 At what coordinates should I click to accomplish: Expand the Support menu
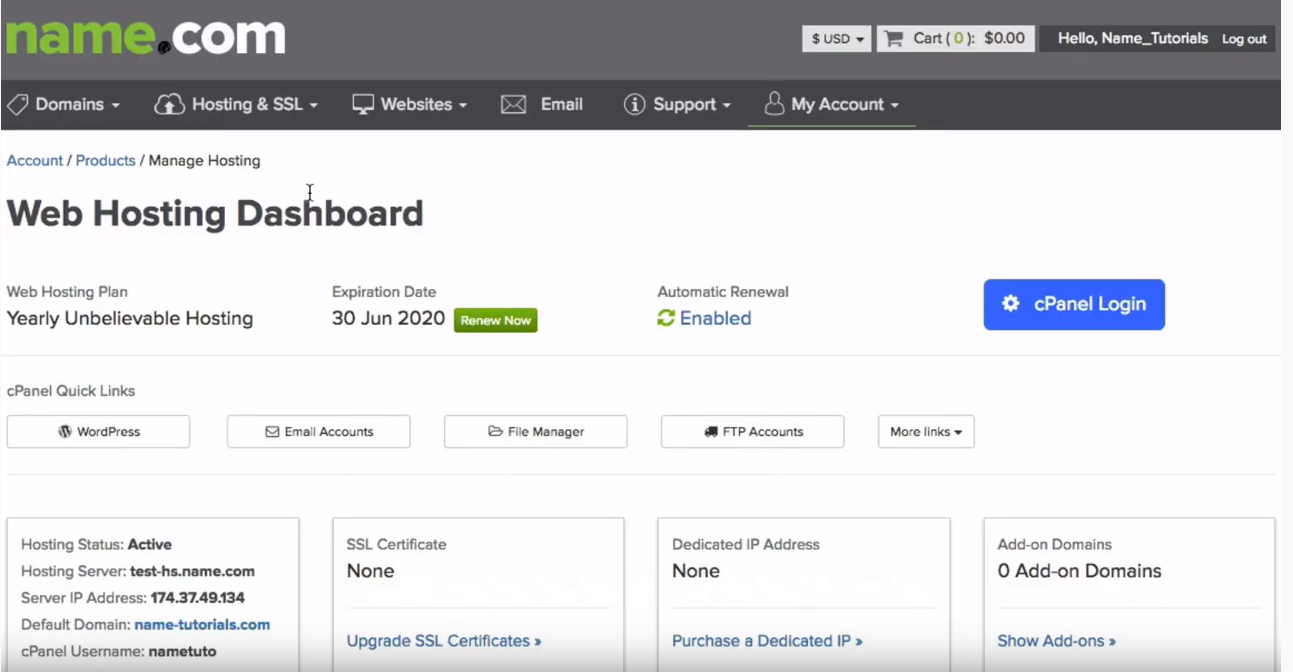pyautogui.click(x=677, y=104)
